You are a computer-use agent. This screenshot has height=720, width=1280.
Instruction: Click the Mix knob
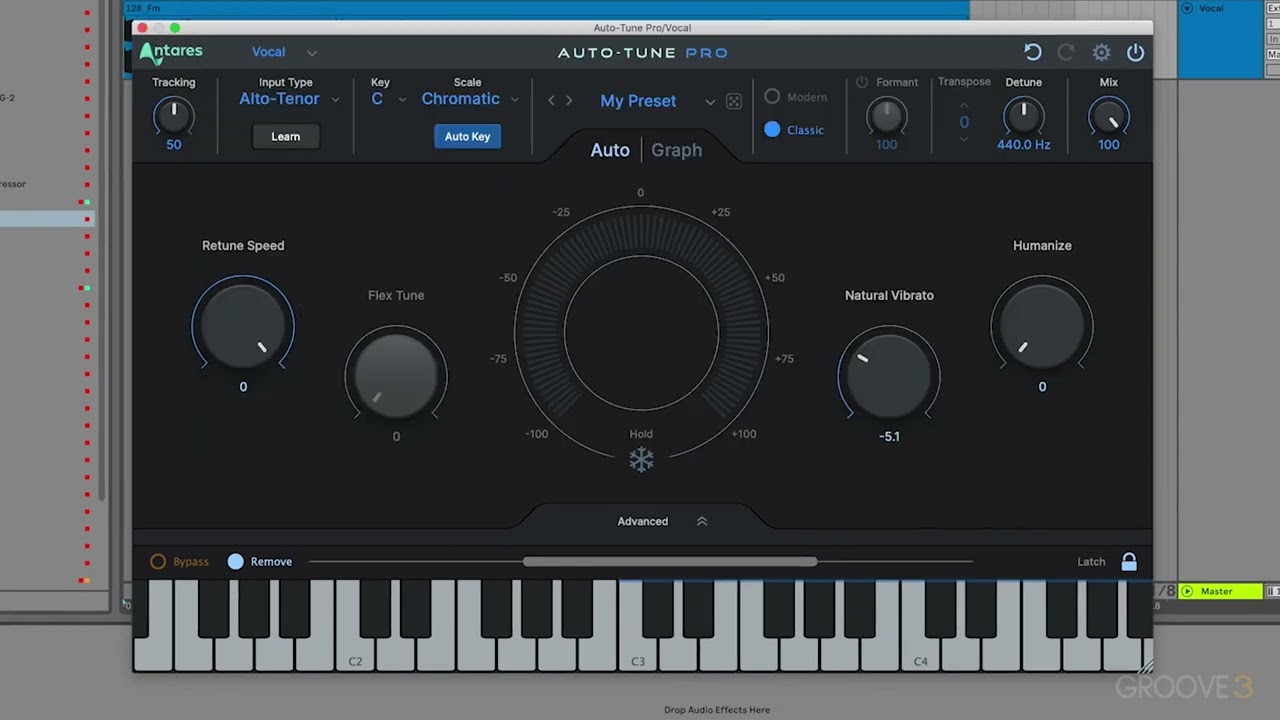[x=1109, y=116]
